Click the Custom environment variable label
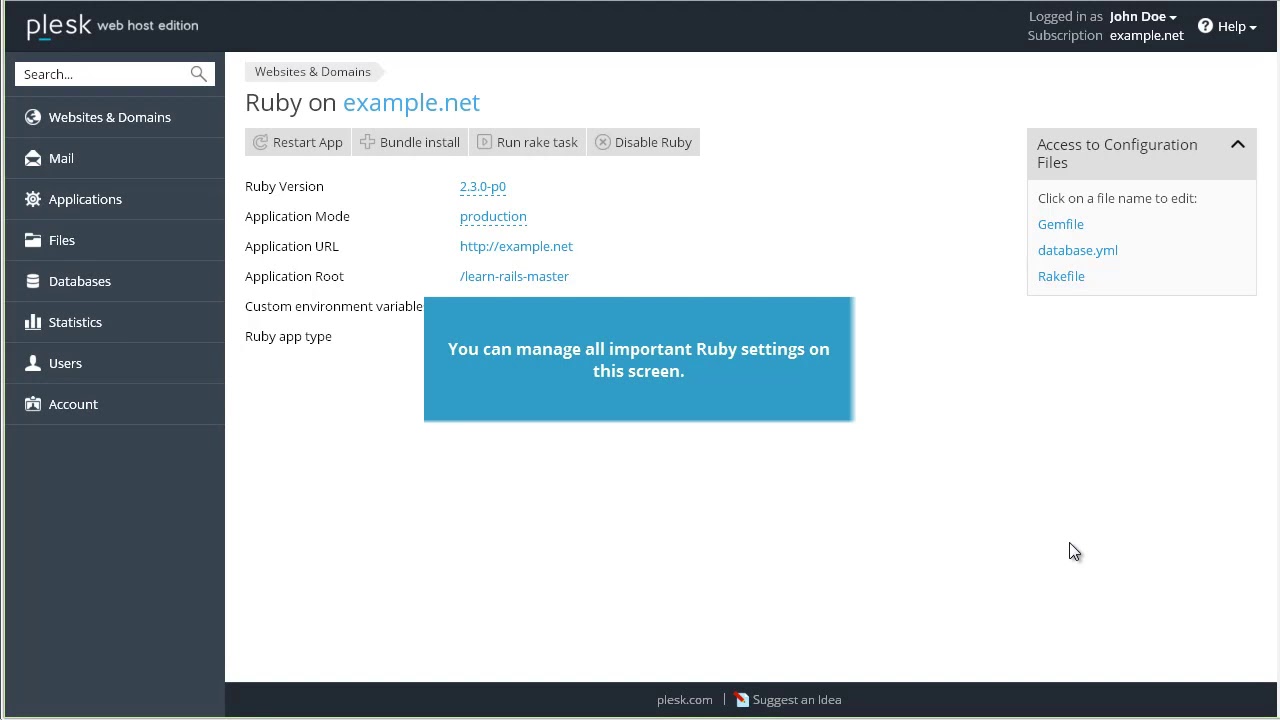Viewport: 1280px width, 720px height. pos(333,306)
